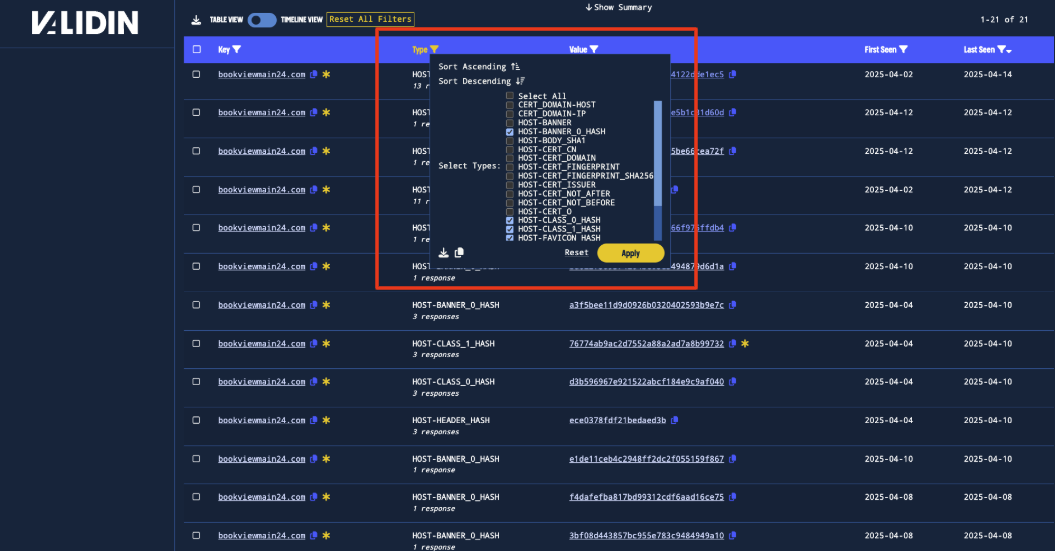This screenshot has height=551, width=1055.
Task: Download the table results with the top download icon
Action: pyautogui.click(x=196, y=20)
